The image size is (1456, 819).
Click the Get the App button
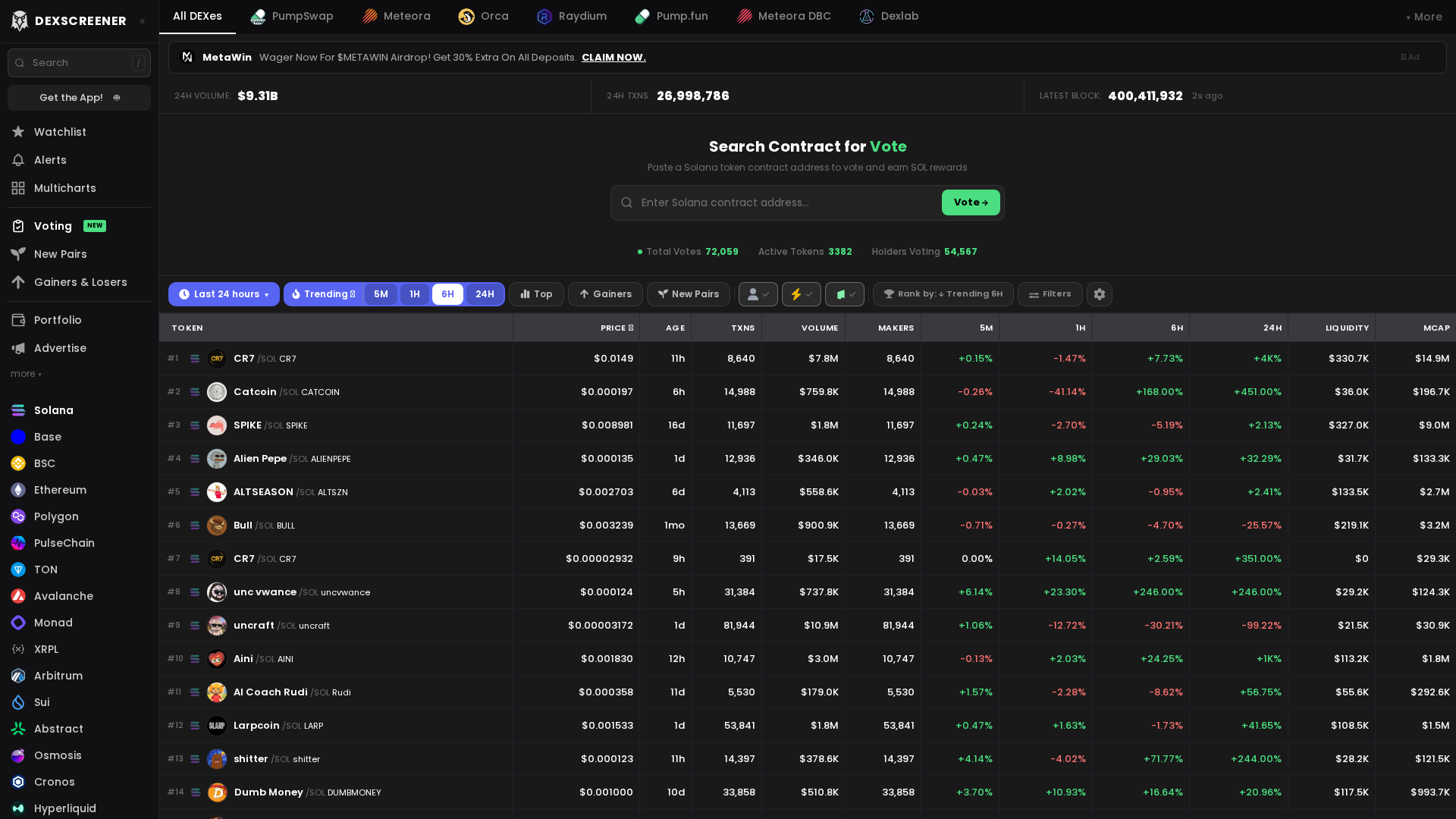[79, 98]
